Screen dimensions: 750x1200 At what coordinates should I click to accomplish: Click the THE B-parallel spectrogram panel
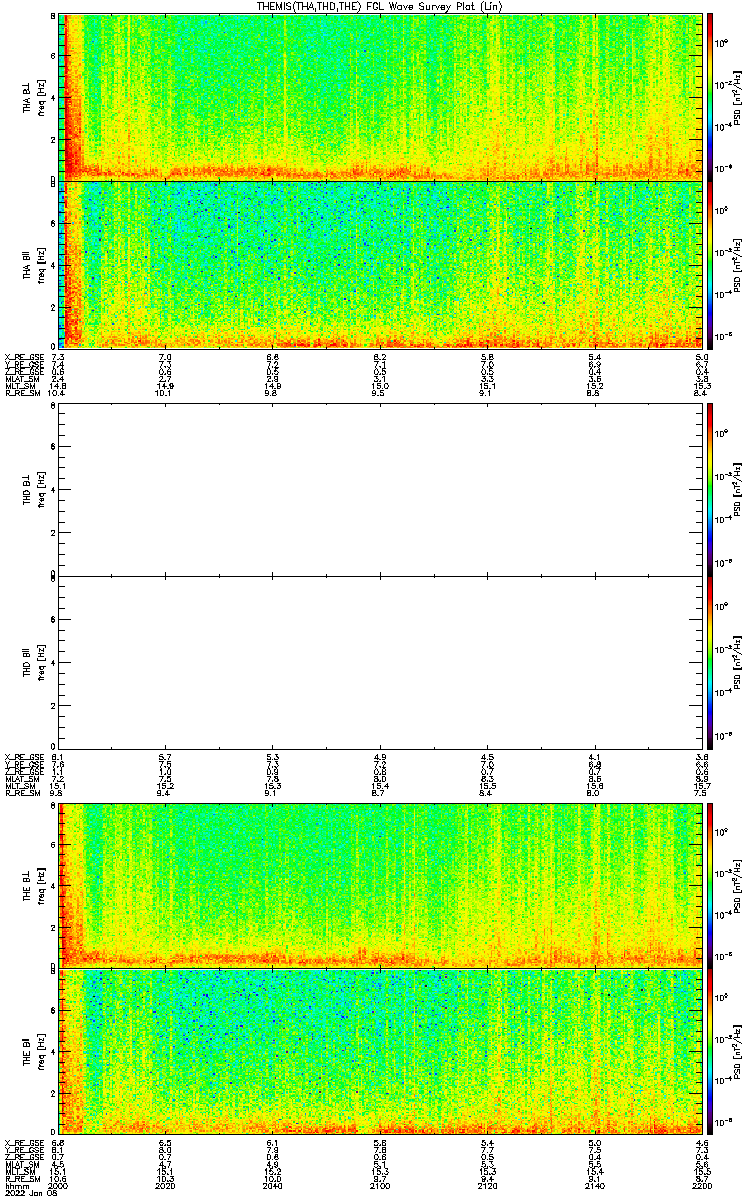(x=380, y=1052)
